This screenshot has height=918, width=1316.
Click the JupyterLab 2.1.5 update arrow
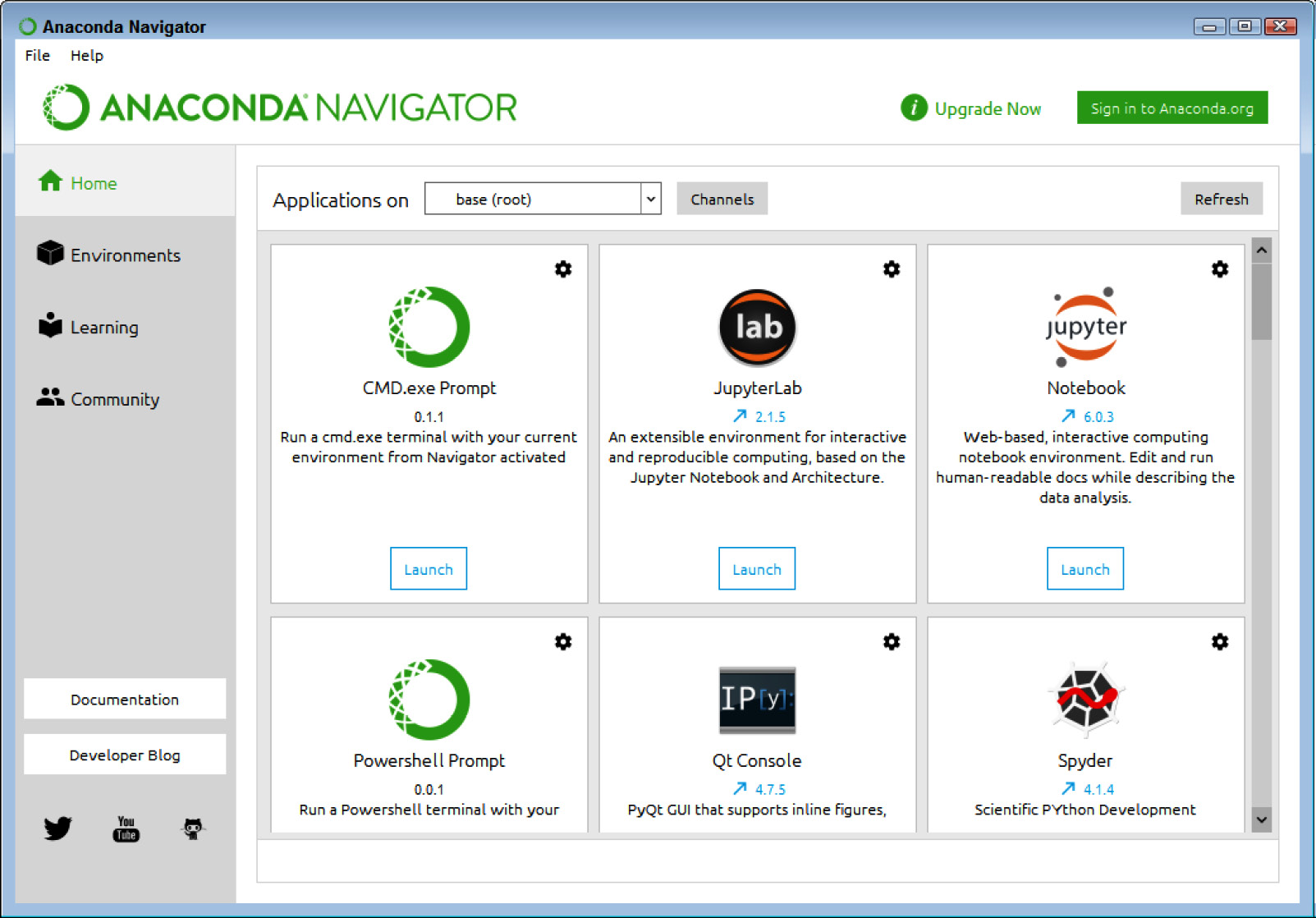point(740,415)
